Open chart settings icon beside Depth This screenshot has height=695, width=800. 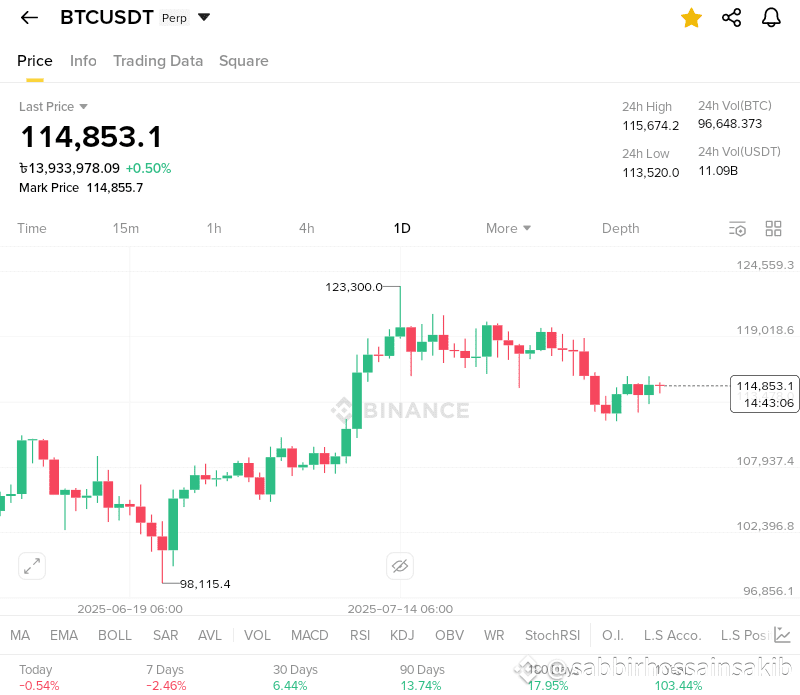tap(737, 229)
